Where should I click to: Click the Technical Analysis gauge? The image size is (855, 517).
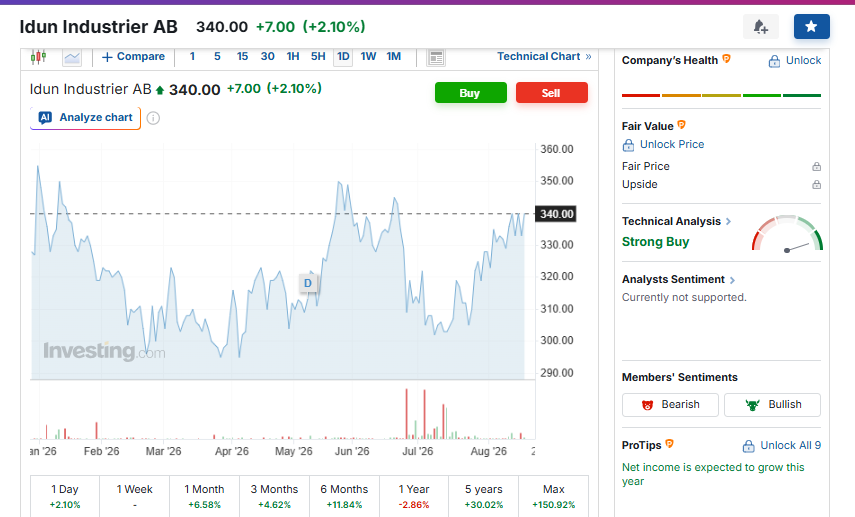pyautogui.click(x=787, y=233)
